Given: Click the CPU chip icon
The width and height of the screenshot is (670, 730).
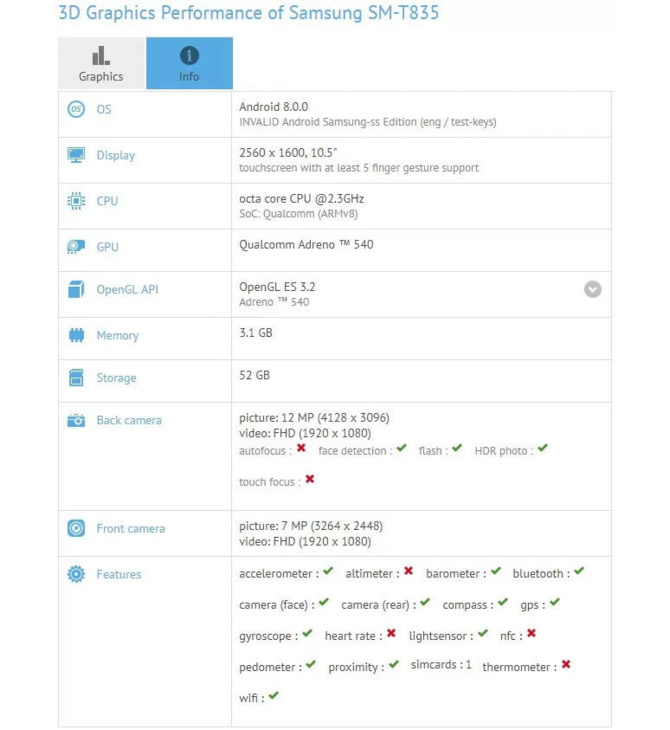Looking at the screenshot, I should tap(76, 201).
